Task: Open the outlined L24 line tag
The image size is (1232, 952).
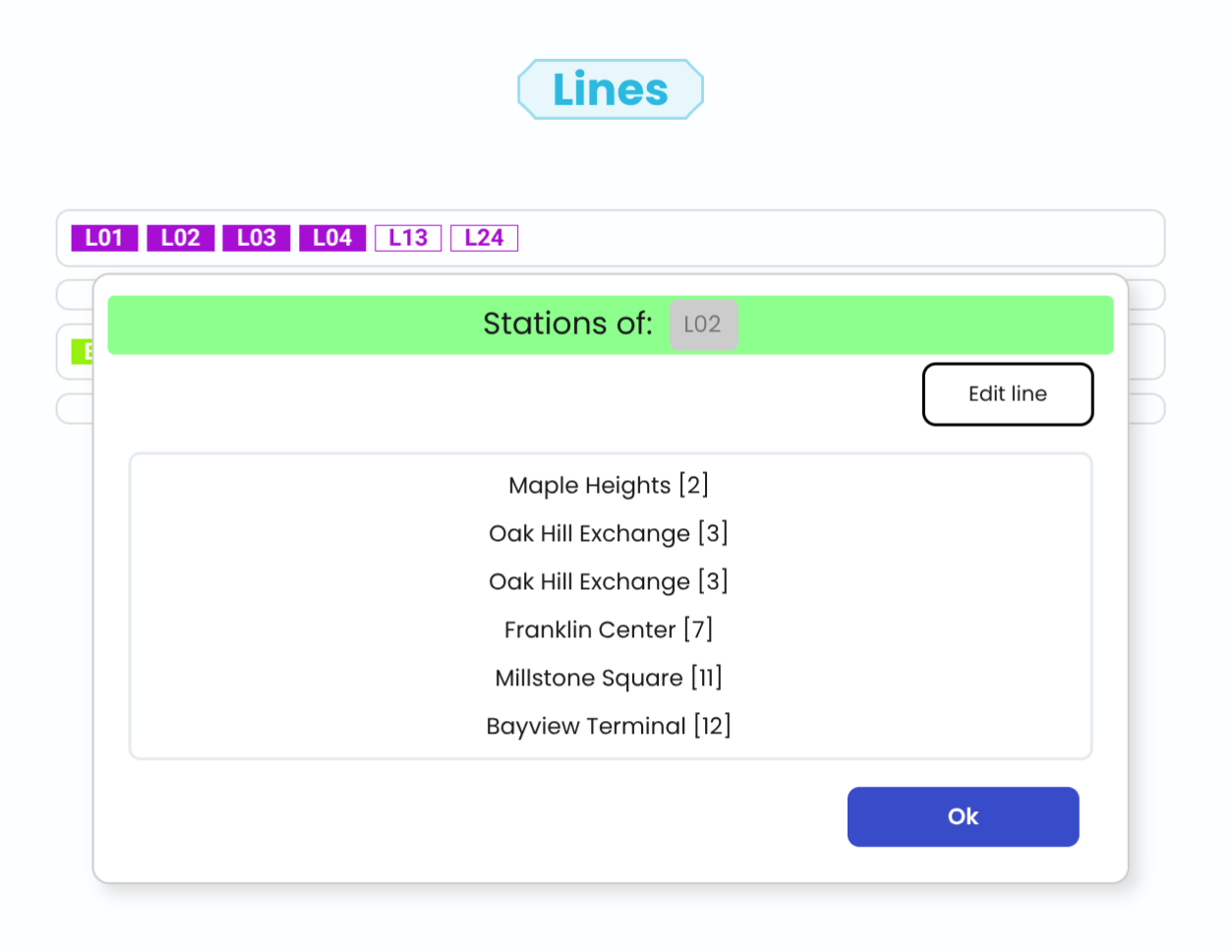Action: tap(484, 238)
